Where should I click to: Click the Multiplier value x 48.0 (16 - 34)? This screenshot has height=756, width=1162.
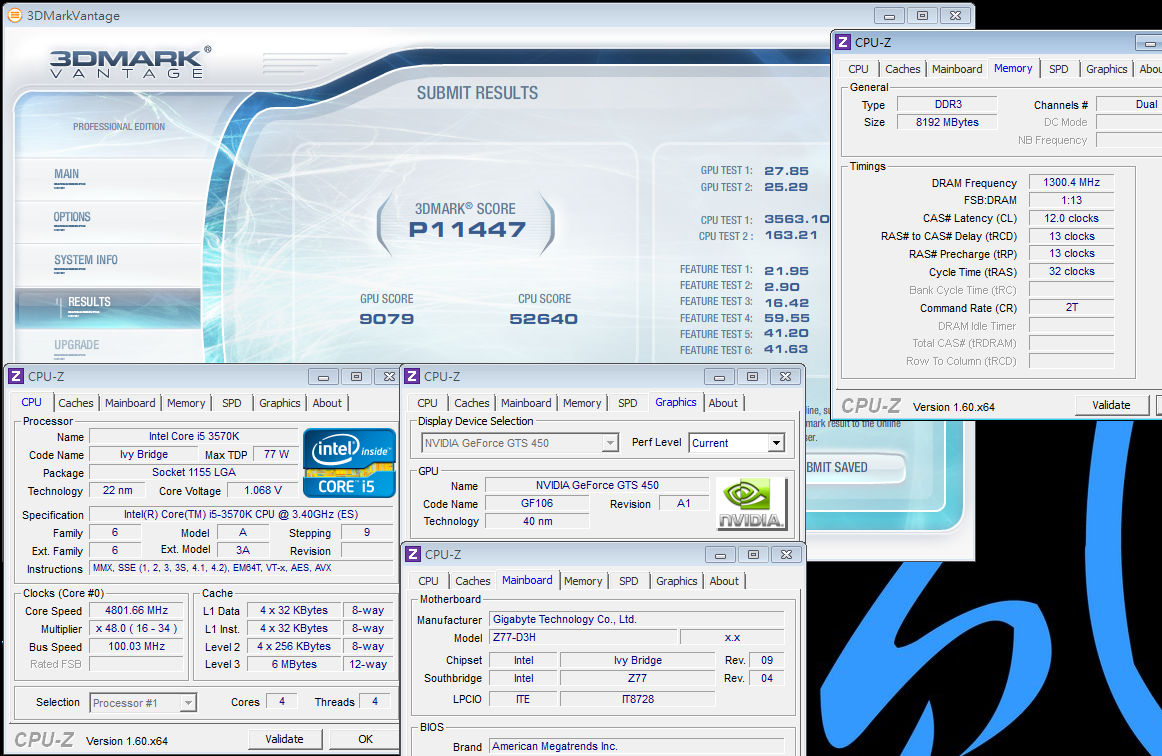136,629
